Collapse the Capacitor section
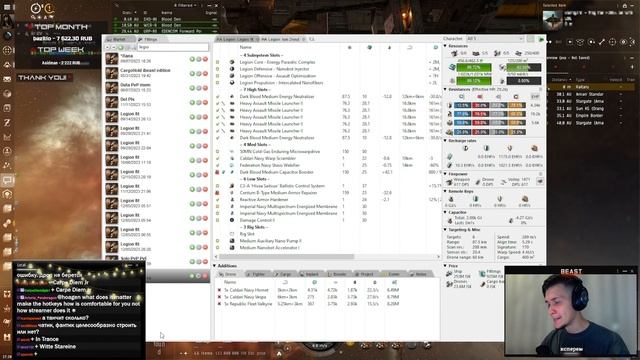The image size is (640, 360). pos(446,212)
